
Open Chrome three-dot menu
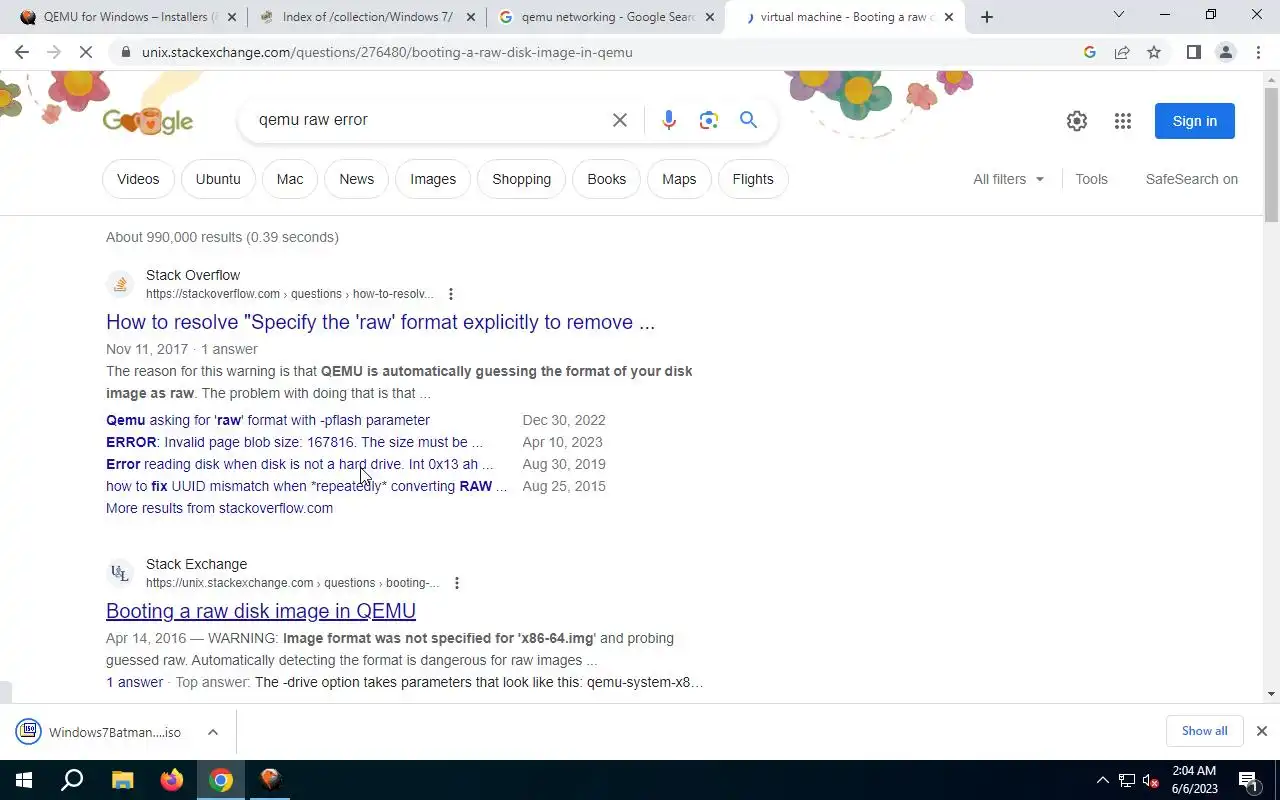point(1258,52)
